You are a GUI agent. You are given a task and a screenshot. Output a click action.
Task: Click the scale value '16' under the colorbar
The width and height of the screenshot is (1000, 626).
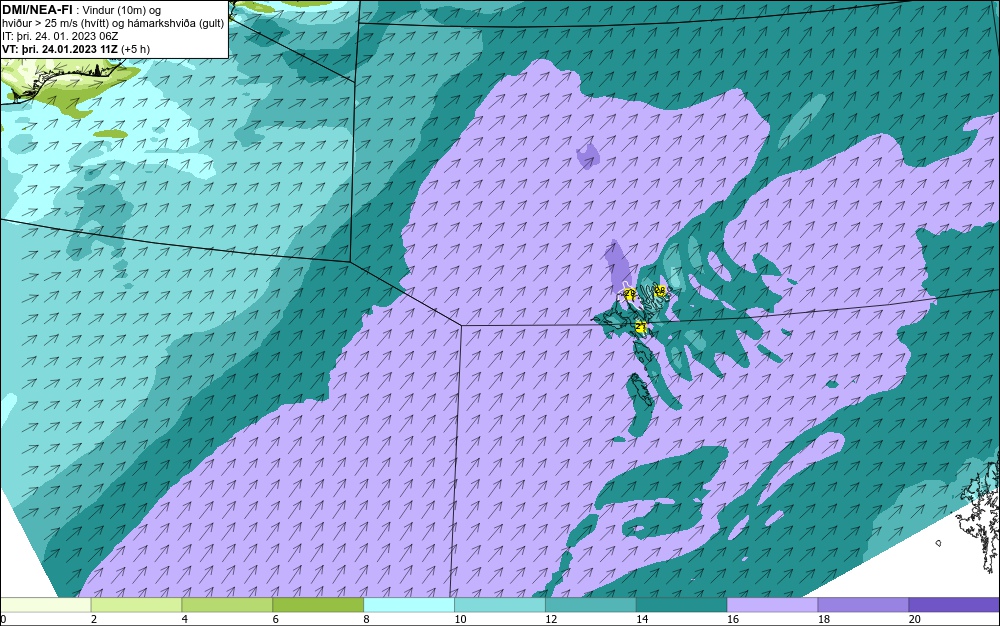click(x=733, y=619)
